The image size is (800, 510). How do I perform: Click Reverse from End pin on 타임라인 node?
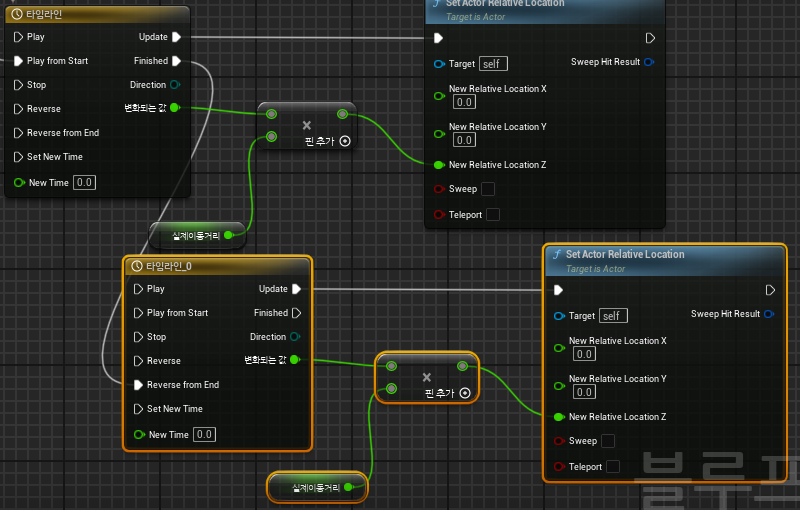[18, 133]
